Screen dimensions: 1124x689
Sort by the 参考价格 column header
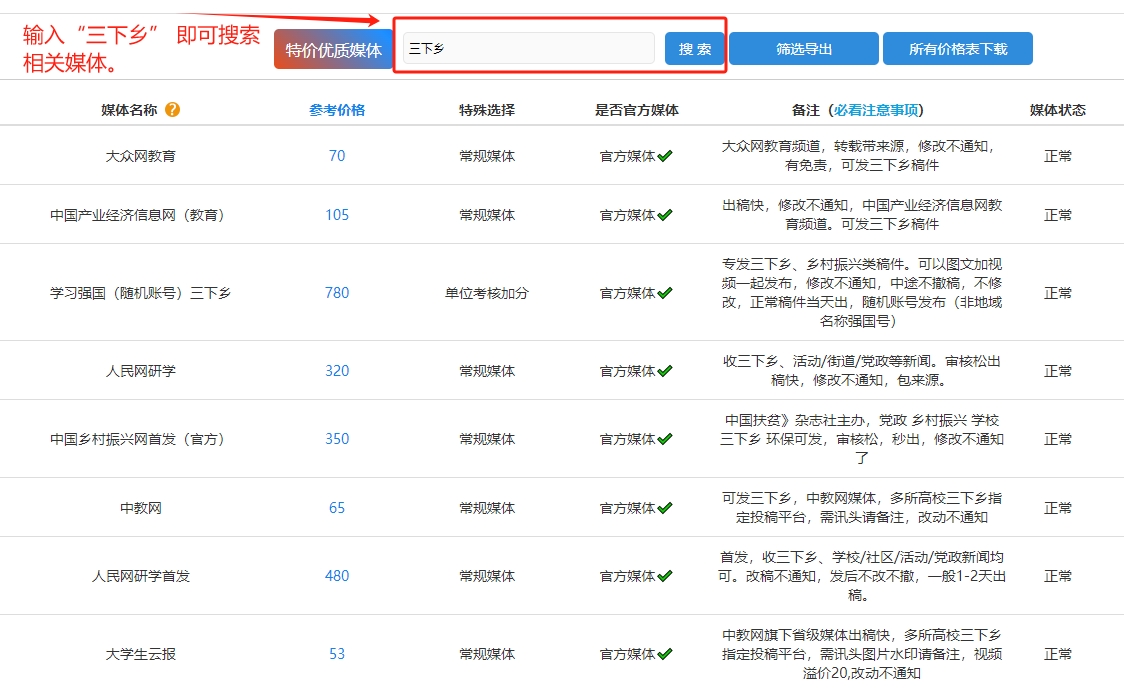pyautogui.click(x=337, y=110)
